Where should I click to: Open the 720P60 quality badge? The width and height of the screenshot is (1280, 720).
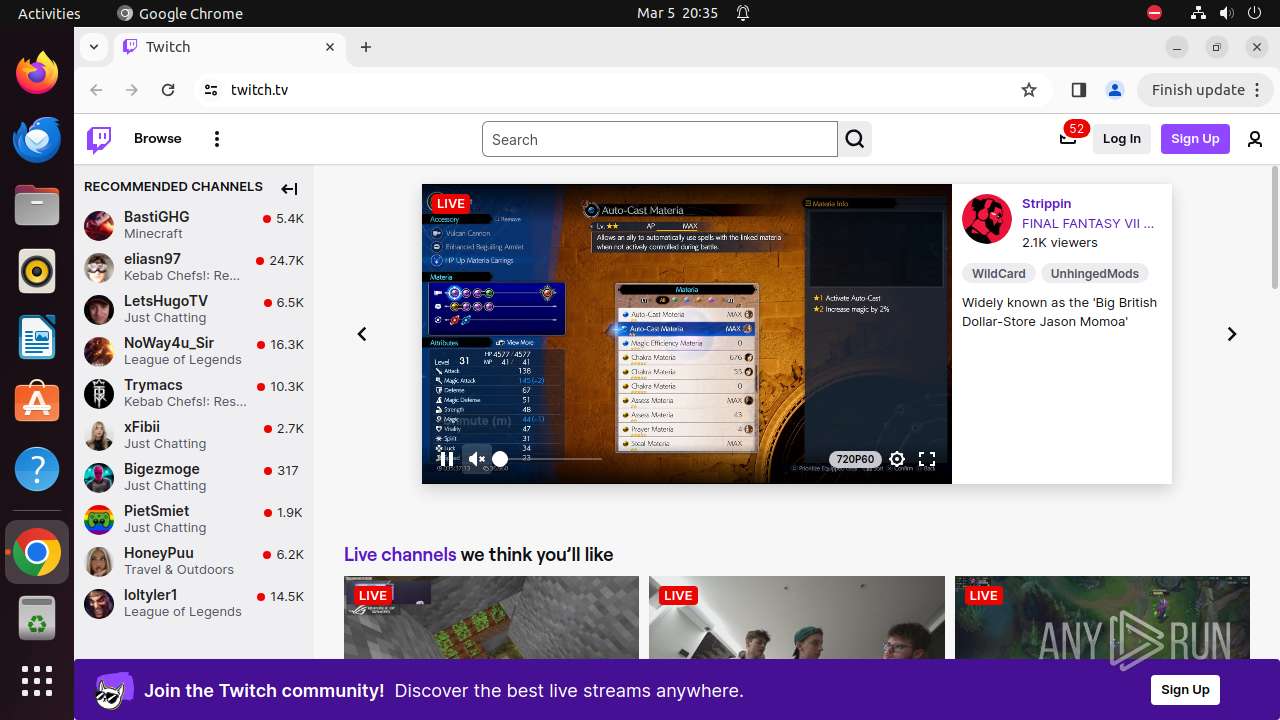click(855, 459)
